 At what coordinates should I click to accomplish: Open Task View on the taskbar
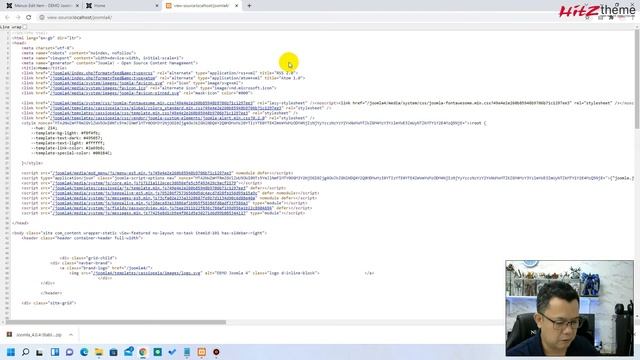point(40,352)
